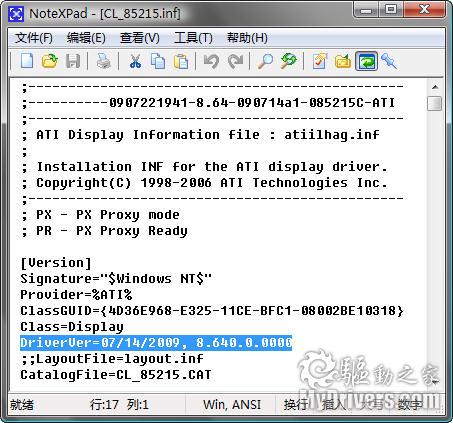453x423 pixels.
Task: Click the Provider=%ATI% line
Action: 76,295
